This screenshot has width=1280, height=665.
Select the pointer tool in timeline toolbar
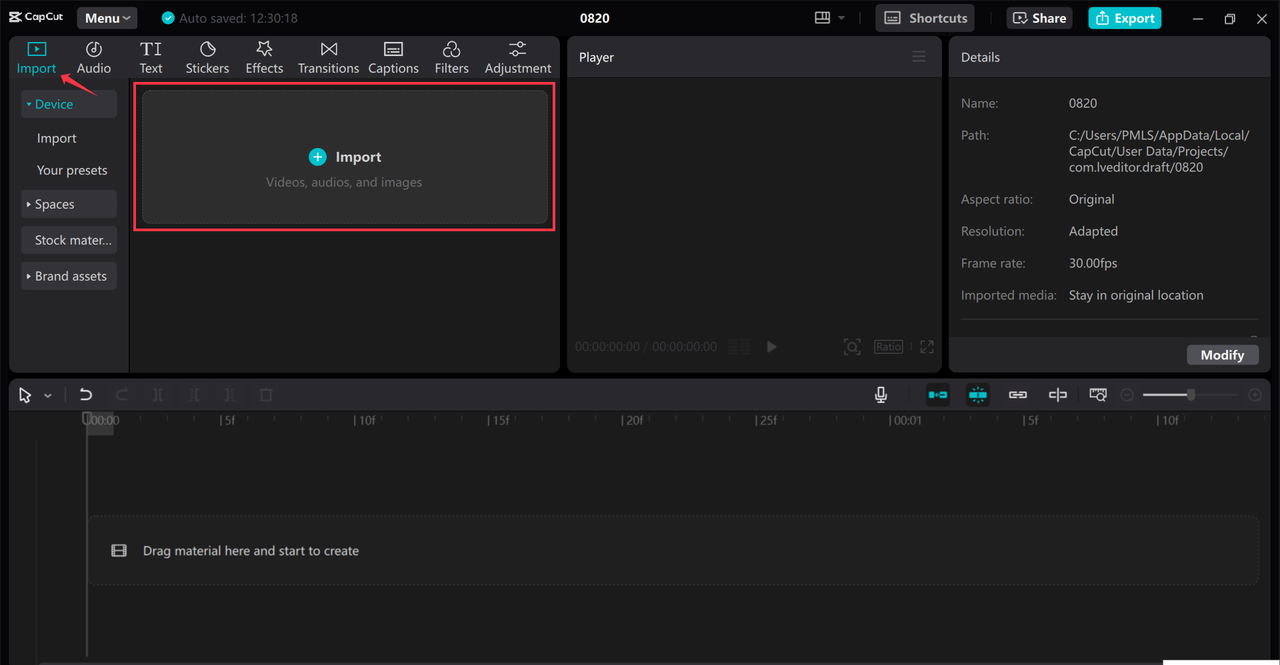click(x=25, y=395)
